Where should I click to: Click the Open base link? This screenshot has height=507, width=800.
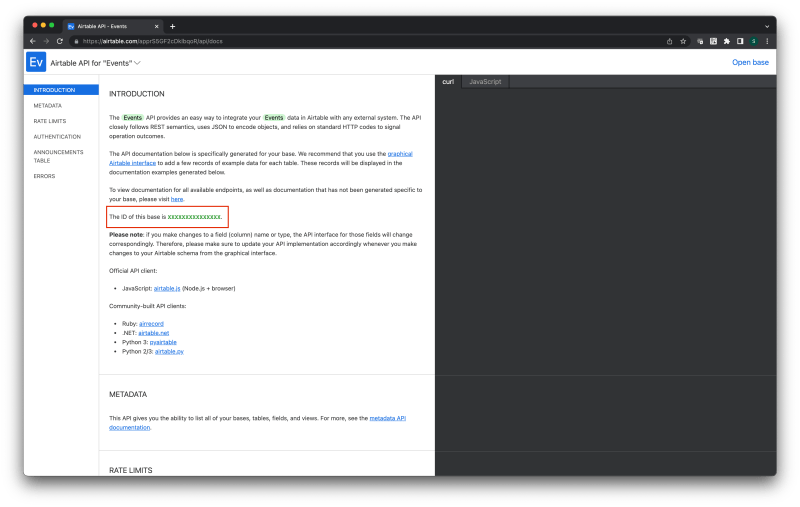click(x=750, y=62)
